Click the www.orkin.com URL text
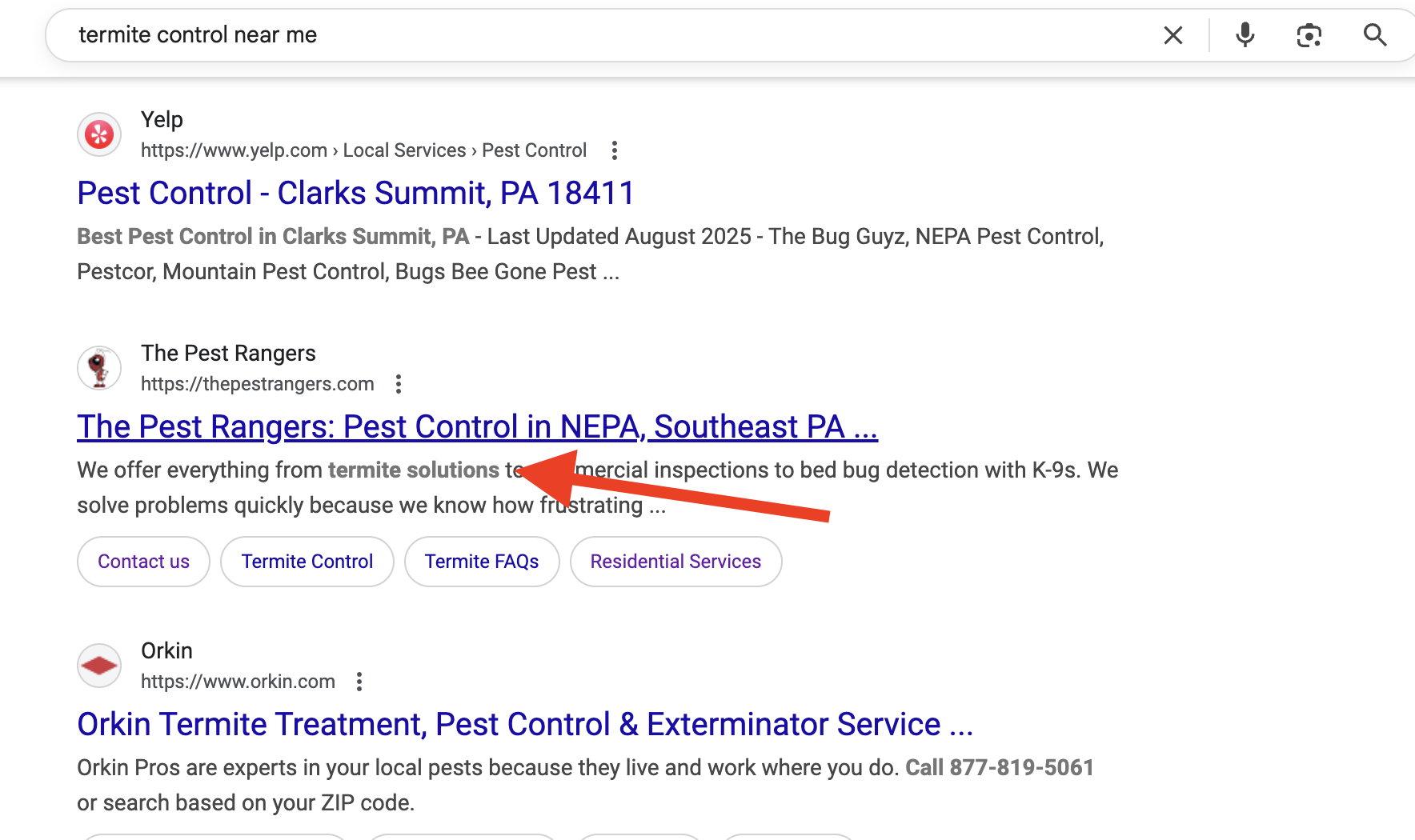The image size is (1415, 840). click(x=238, y=682)
